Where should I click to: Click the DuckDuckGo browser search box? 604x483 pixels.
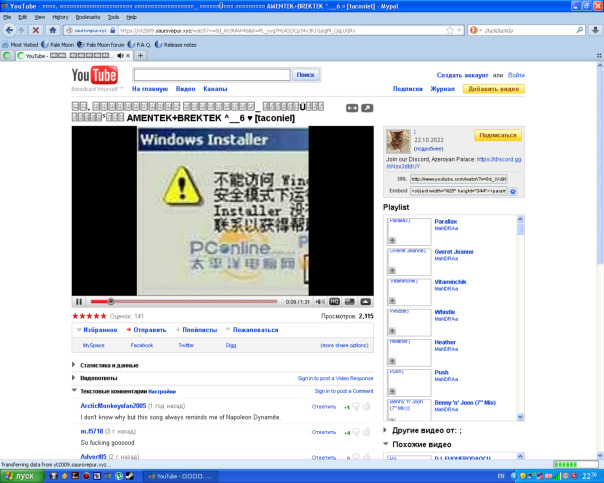[x=529, y=30]
